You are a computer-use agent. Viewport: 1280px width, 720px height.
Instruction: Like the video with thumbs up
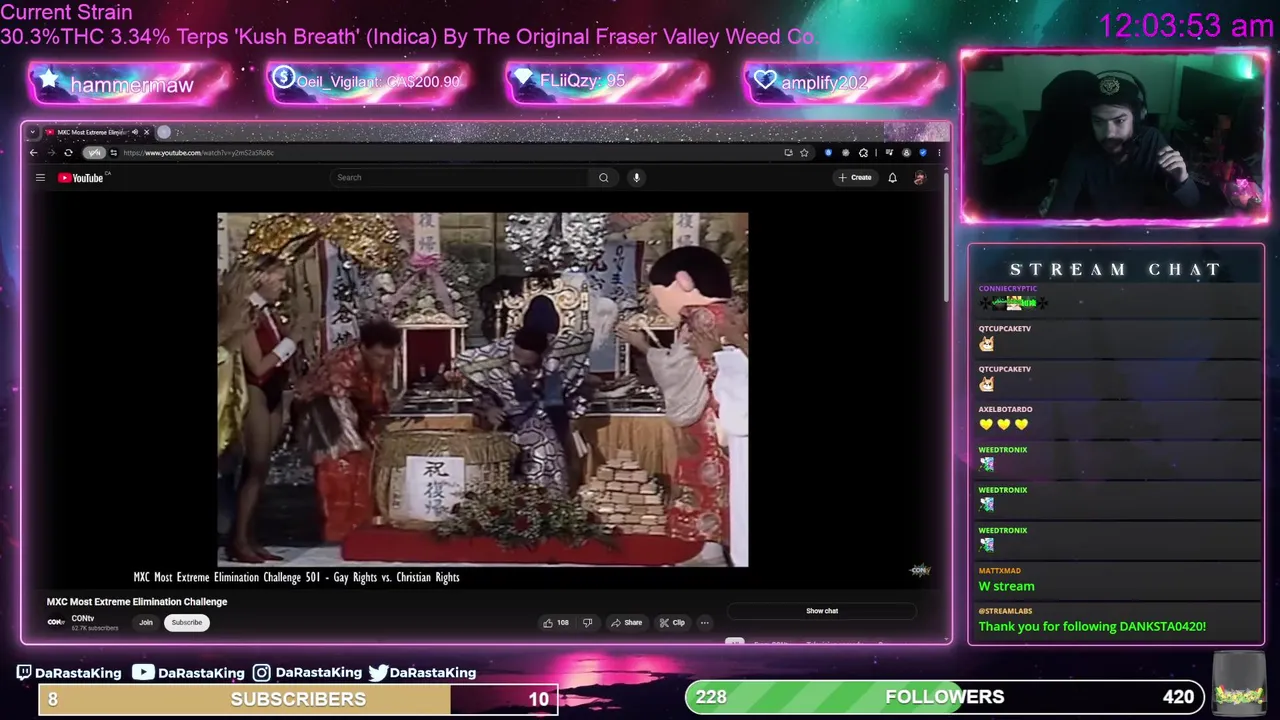pos(555,623)
